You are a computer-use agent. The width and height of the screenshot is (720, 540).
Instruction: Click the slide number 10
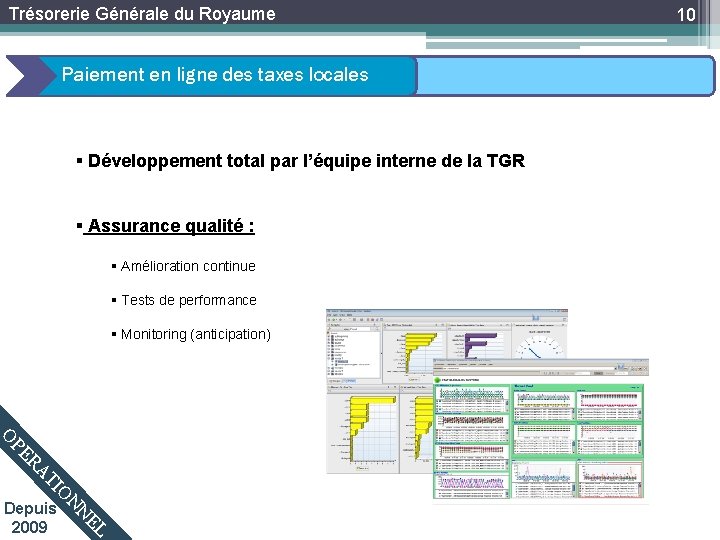coord(686,15)
